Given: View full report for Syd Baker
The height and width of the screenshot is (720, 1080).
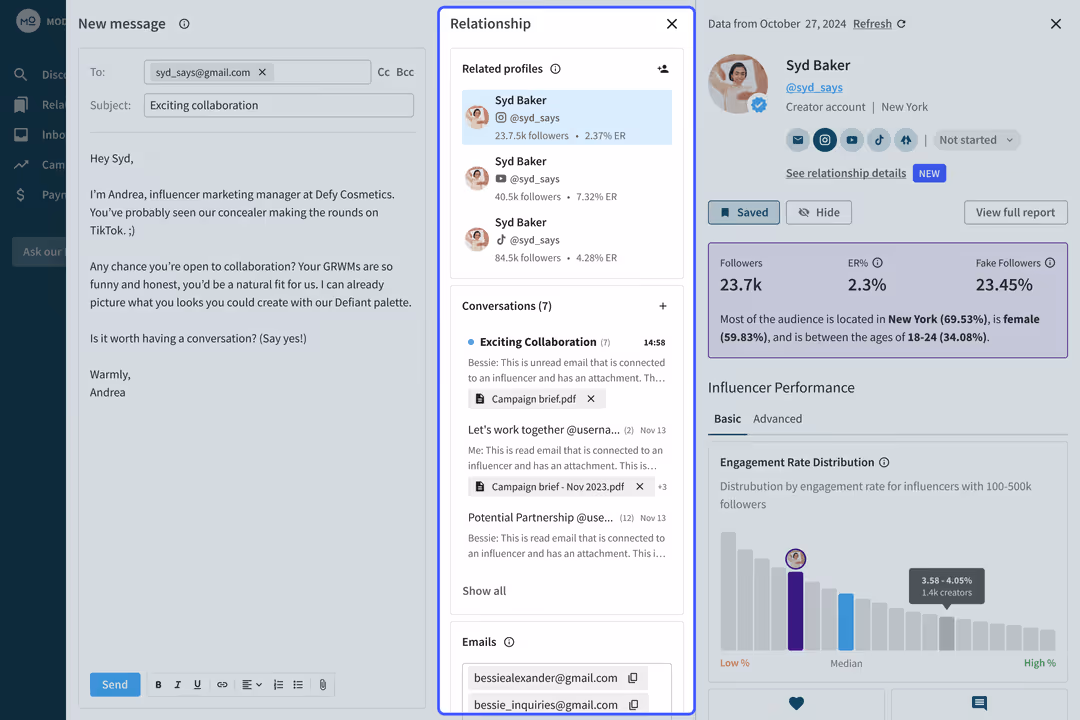Looking at the screenshot, I should coord(1015,212).
